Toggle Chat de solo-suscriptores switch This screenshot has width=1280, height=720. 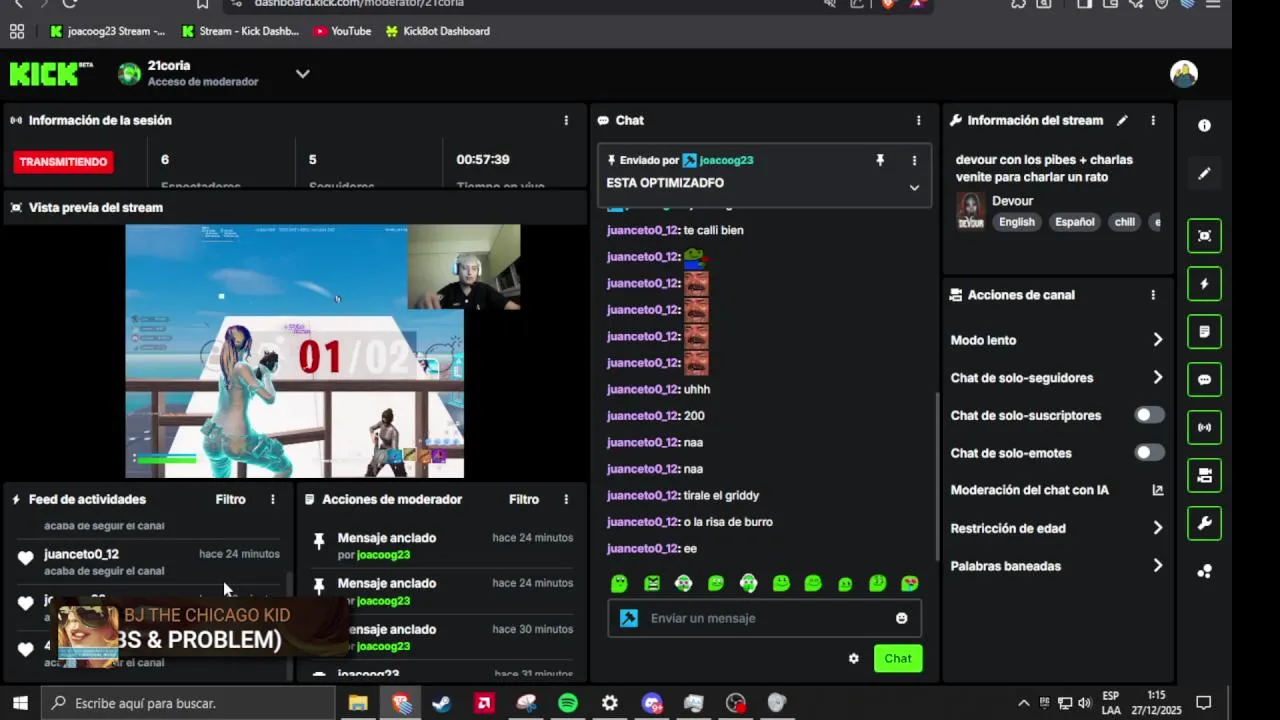[x=1149, y=415]
